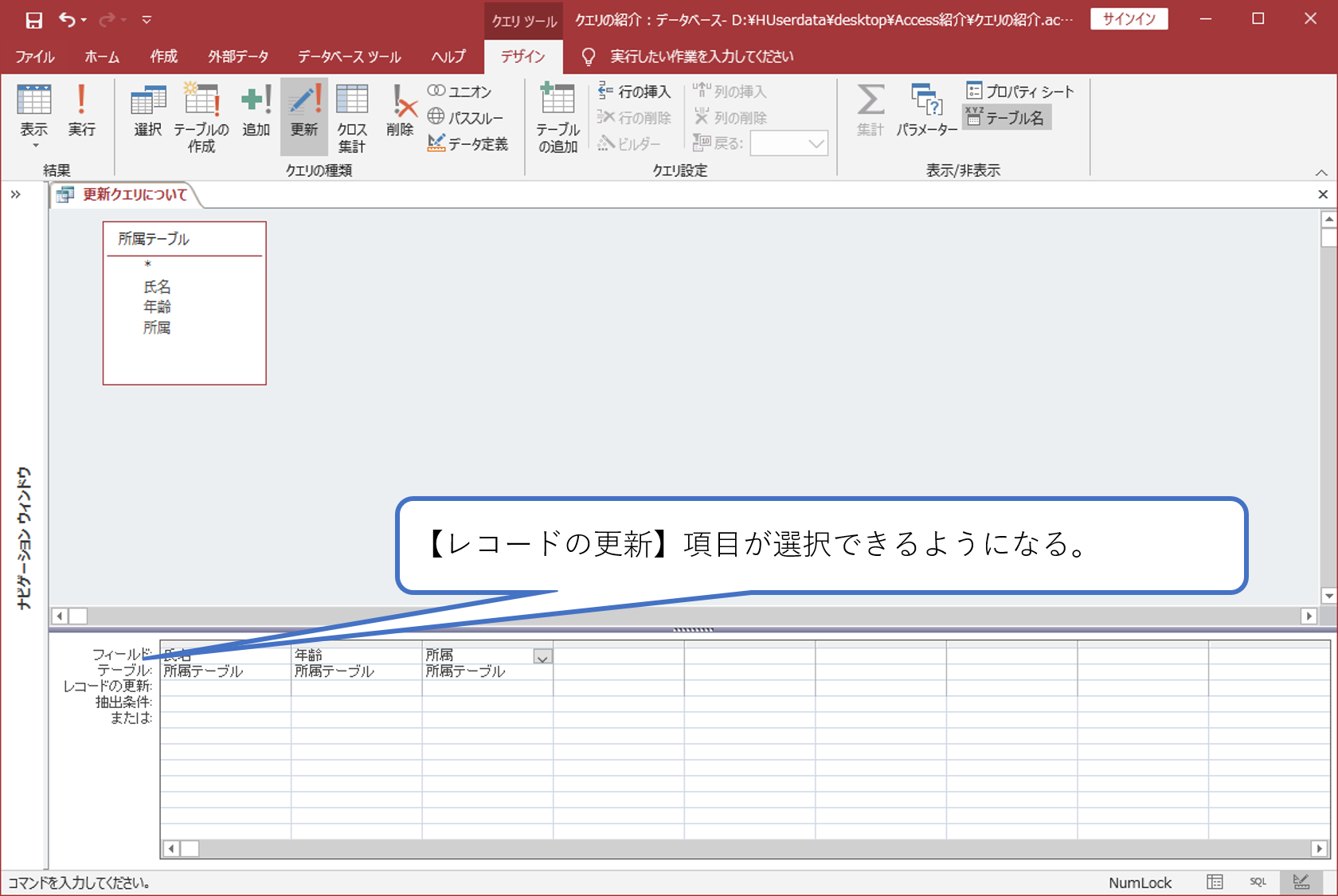The height and width of the screenshot is (896, 1338).
Task: Select the デザイン ribbon tab
Action: (523, 57)
